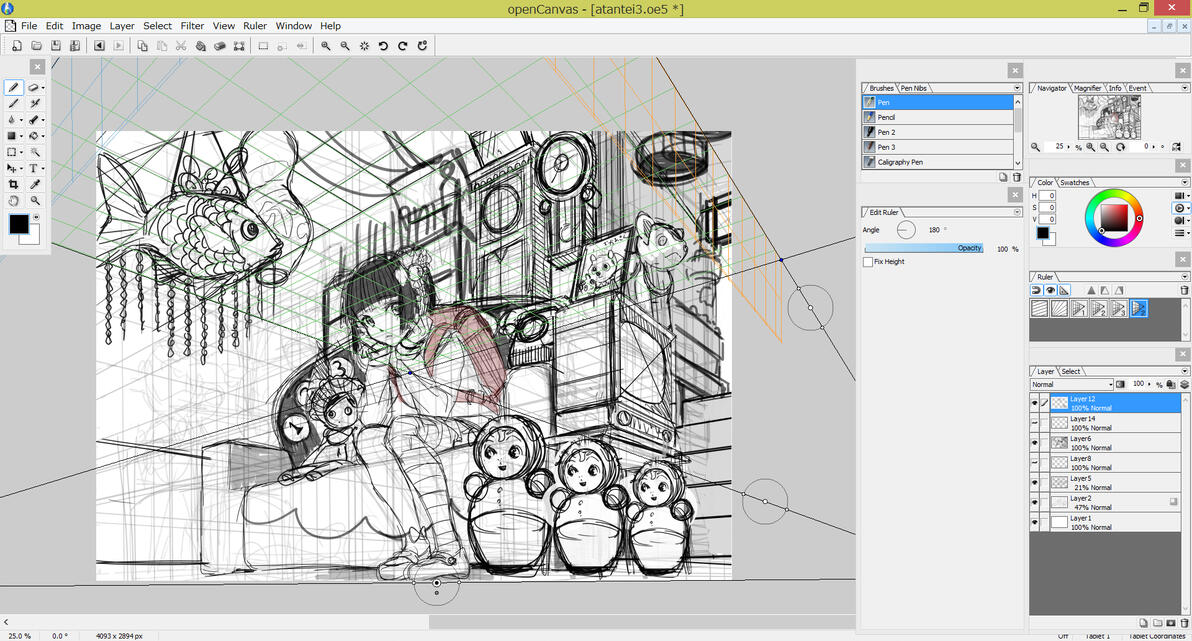Click the Save file toolbar icon
Viewport: 1192px width, 641px height.
click(x=56, y=46)
